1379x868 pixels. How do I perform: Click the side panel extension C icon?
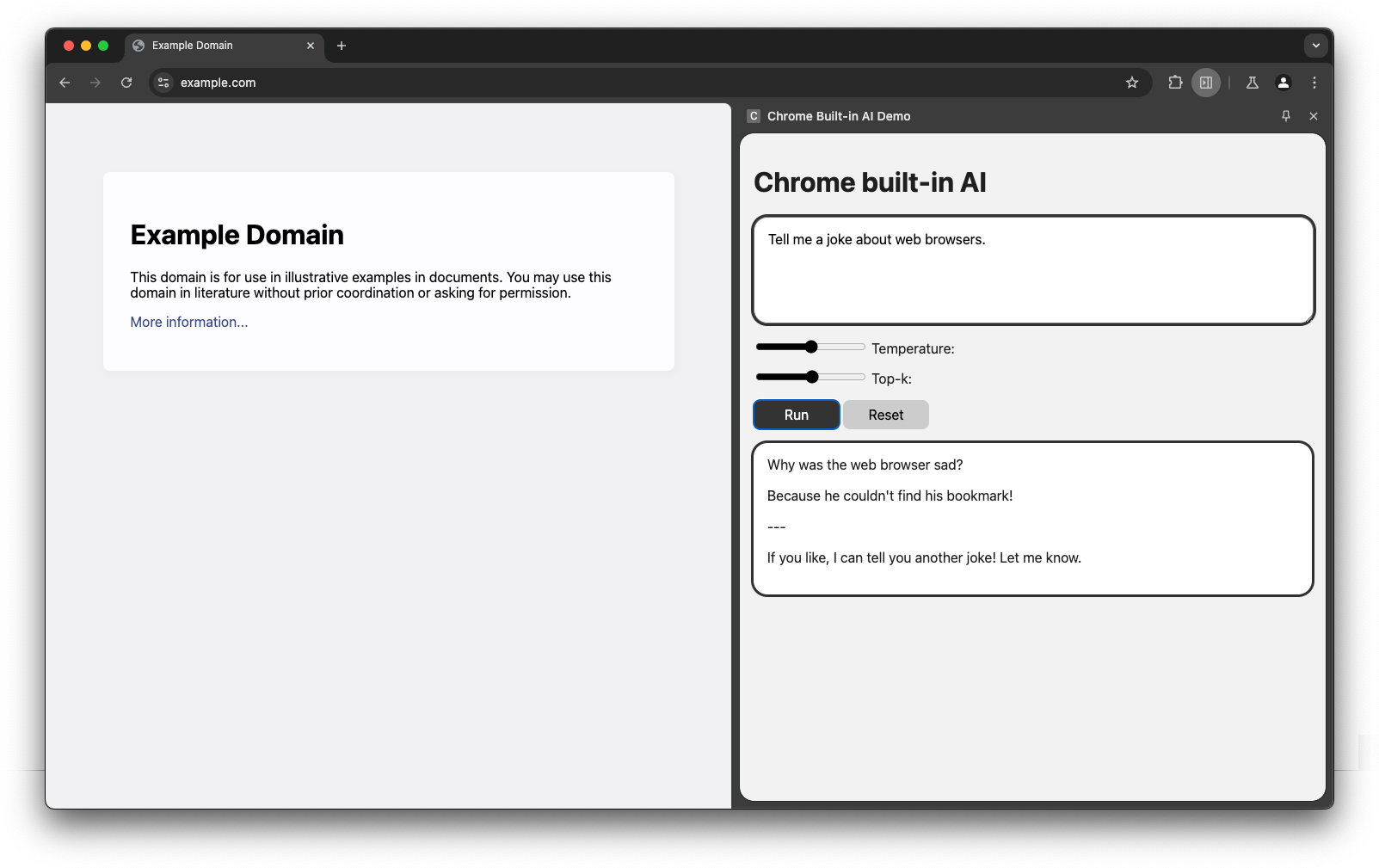pos(754,116)
